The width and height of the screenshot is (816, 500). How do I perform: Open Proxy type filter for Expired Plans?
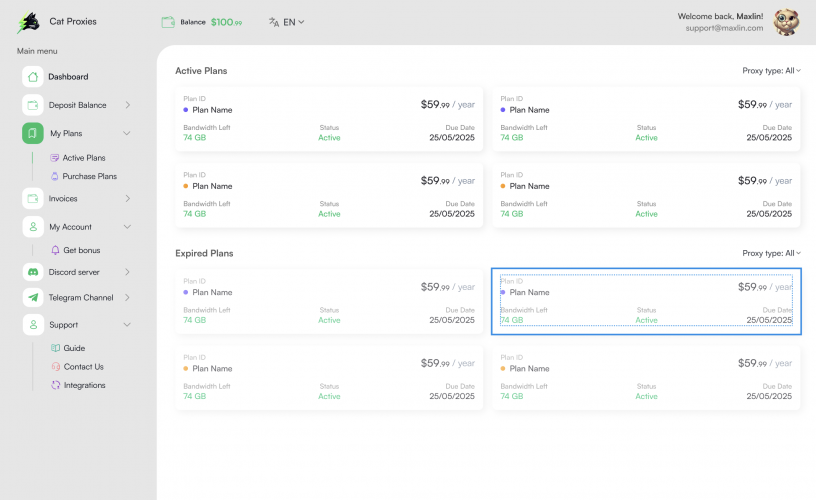coord(771,253)
